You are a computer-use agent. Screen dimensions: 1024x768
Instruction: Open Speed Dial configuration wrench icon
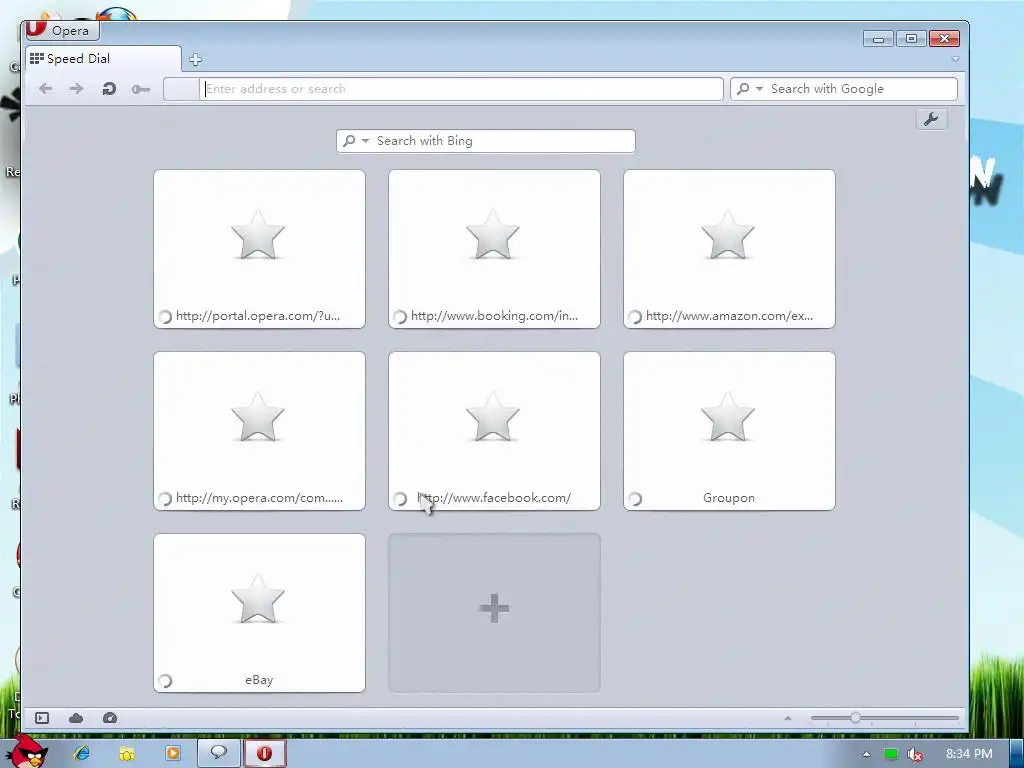(x=931, y=120)
